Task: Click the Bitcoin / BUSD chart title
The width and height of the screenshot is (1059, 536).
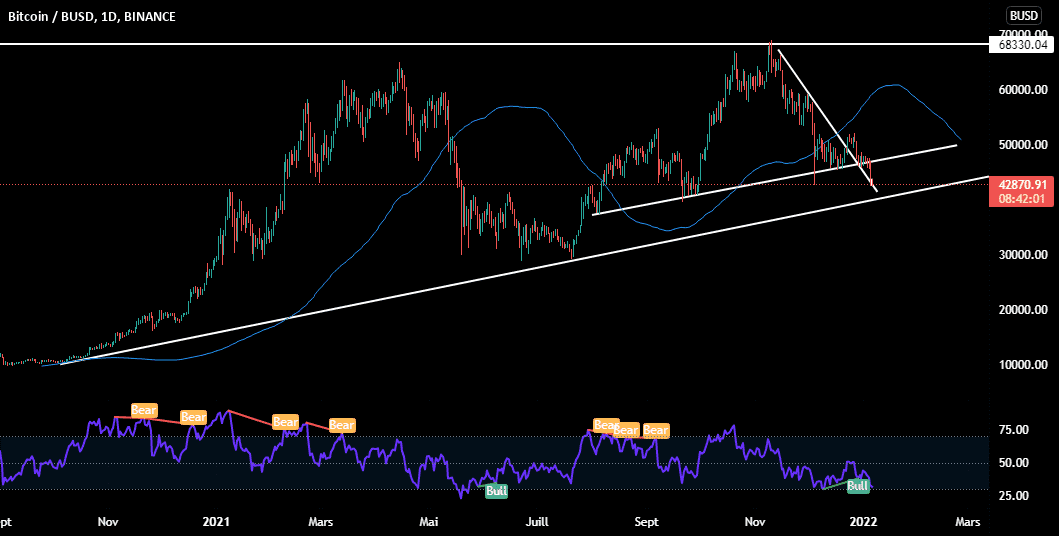Action: (x=92, y=16)
